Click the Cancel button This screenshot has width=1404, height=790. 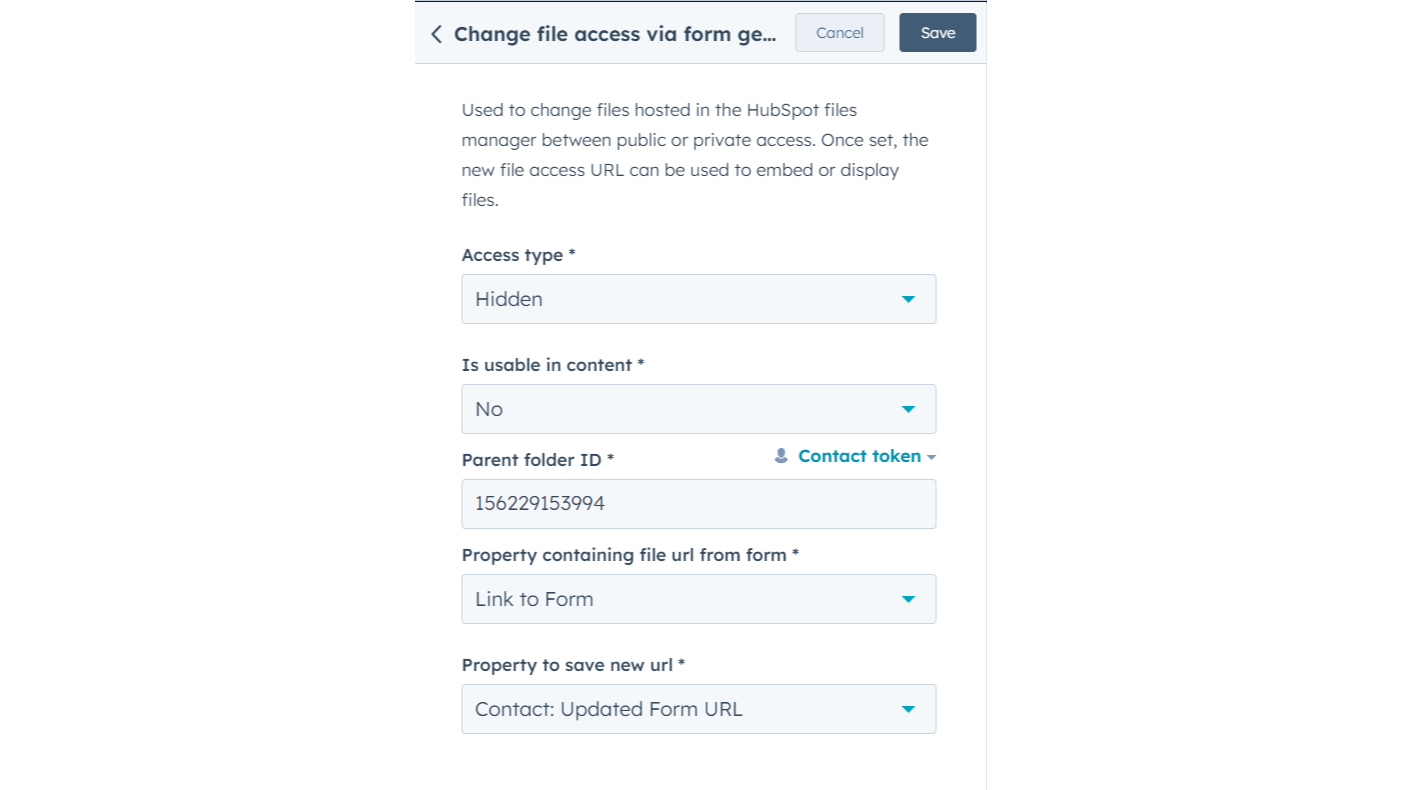click(839, 33)
